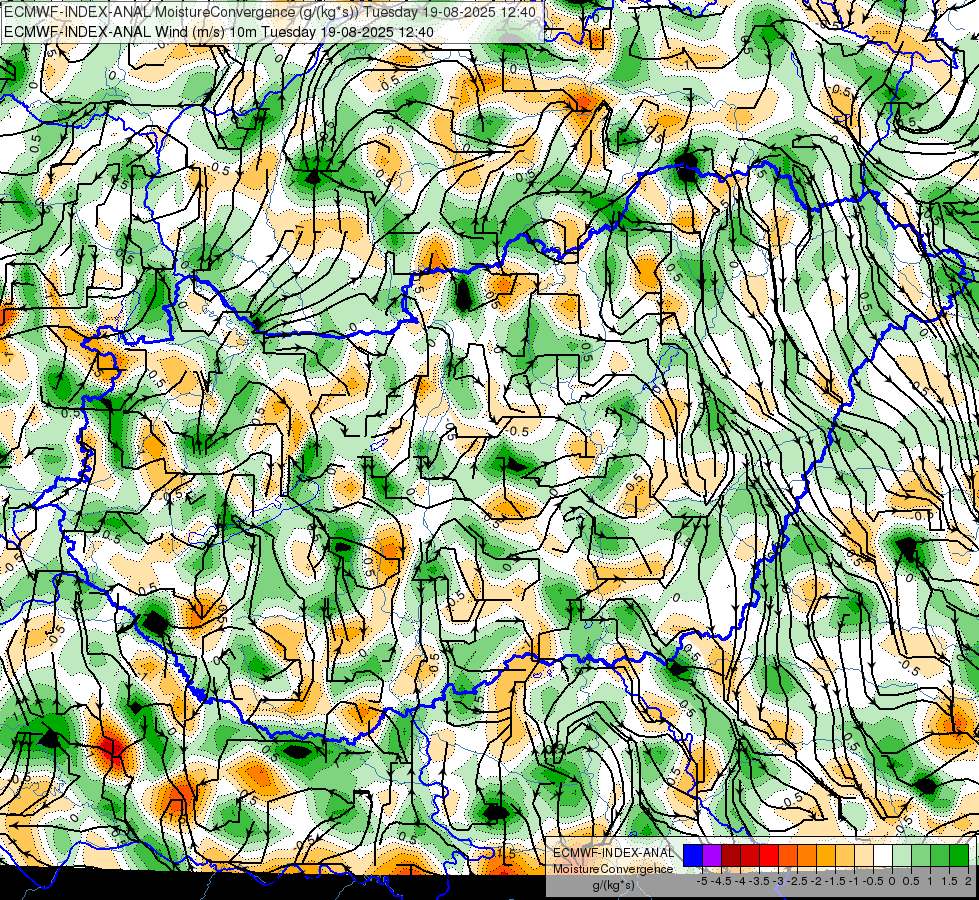
Task: Click the -4.5 tick value in legend
Action: [721, 881]
